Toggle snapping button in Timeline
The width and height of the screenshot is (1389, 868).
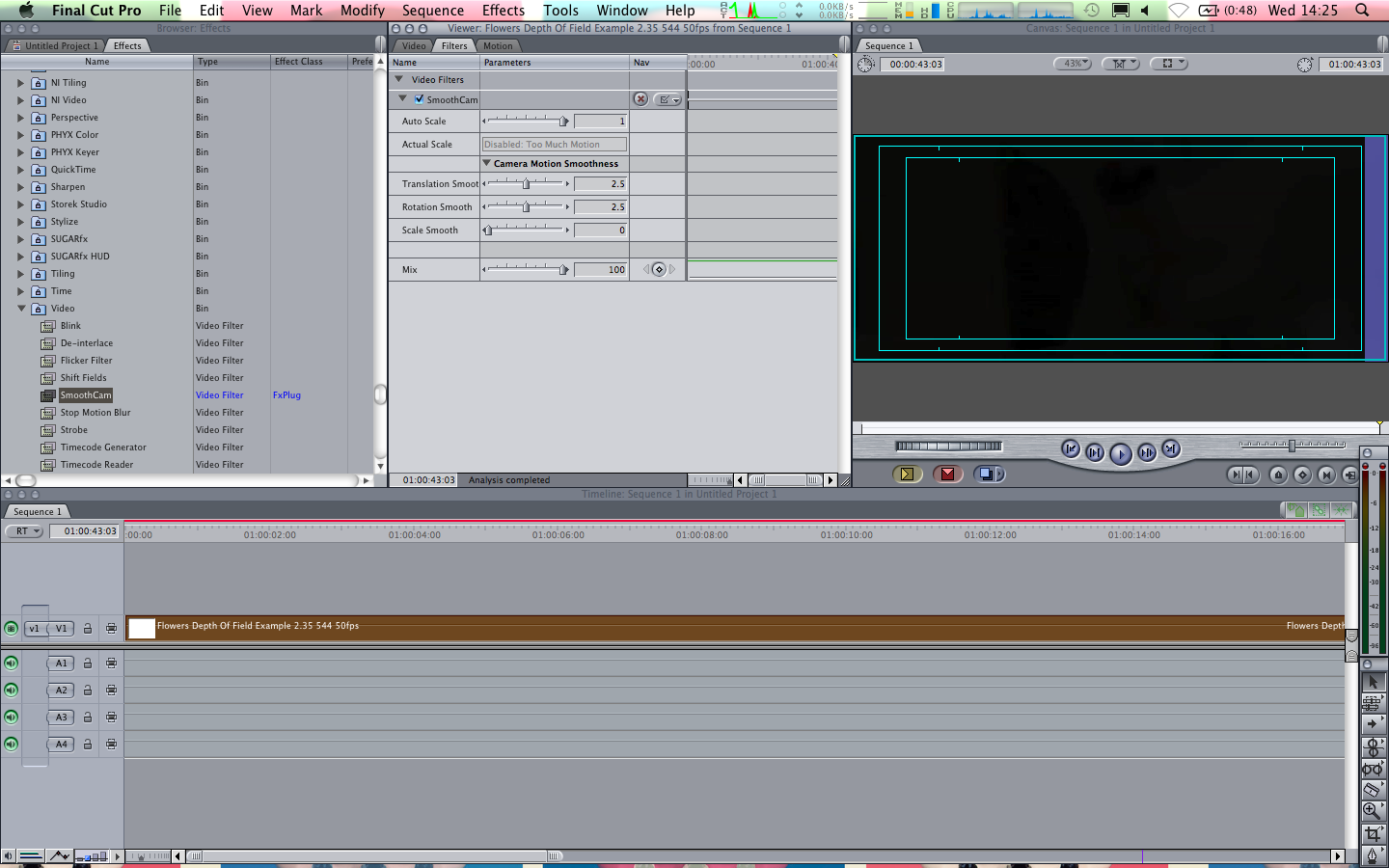point(1341,510)
